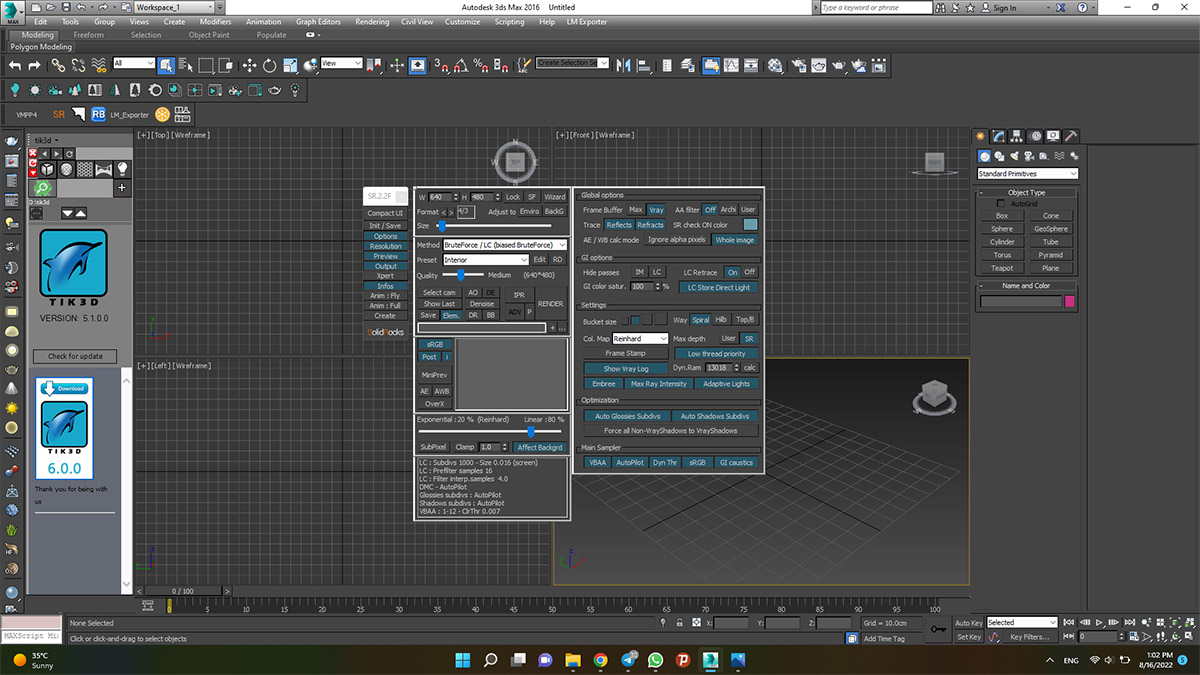Toggle Reflects trace option
This screenshot has width=1200, height=675.
[619, 225]
